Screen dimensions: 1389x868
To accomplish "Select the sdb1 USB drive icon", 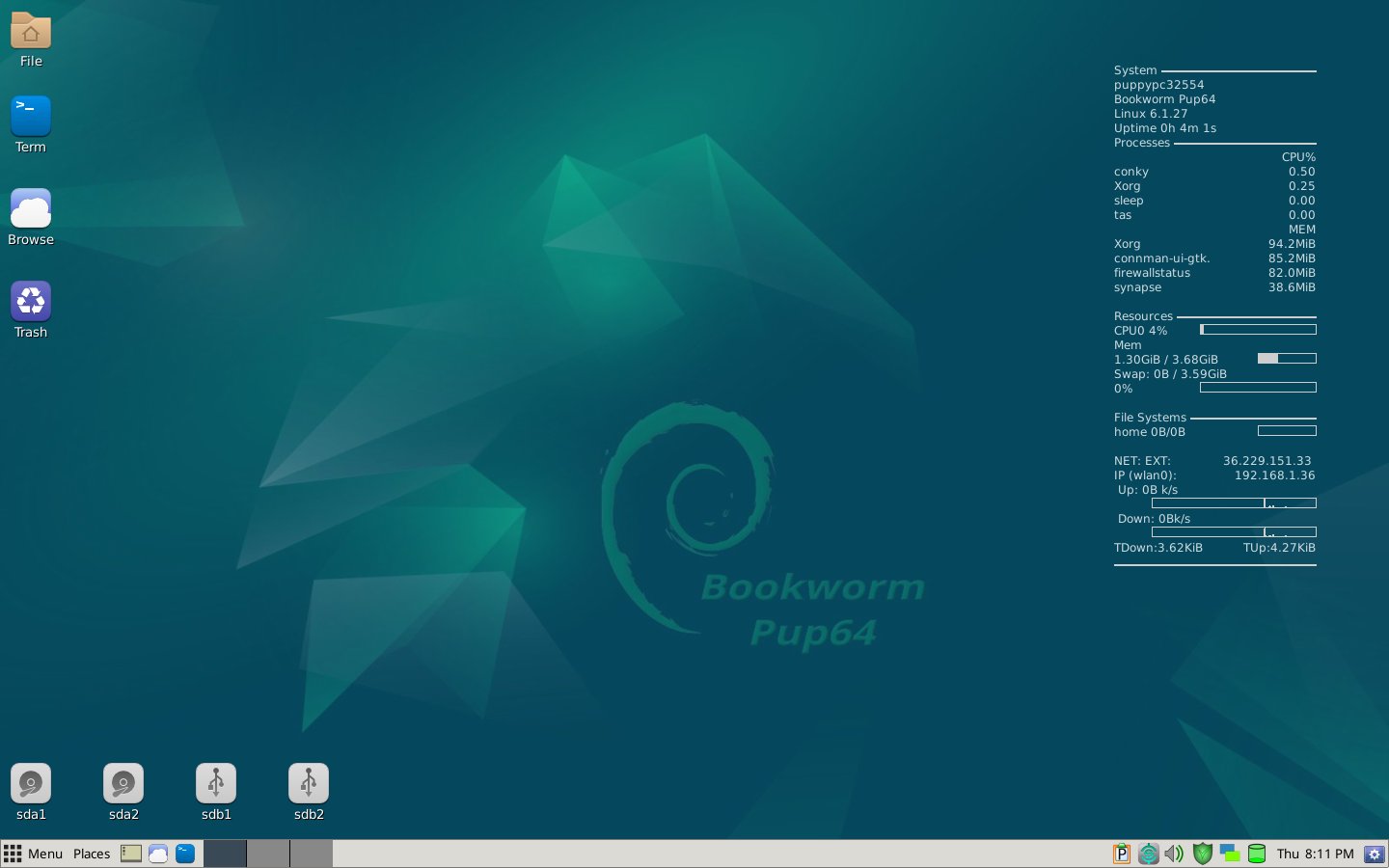I will coord(216,783).
